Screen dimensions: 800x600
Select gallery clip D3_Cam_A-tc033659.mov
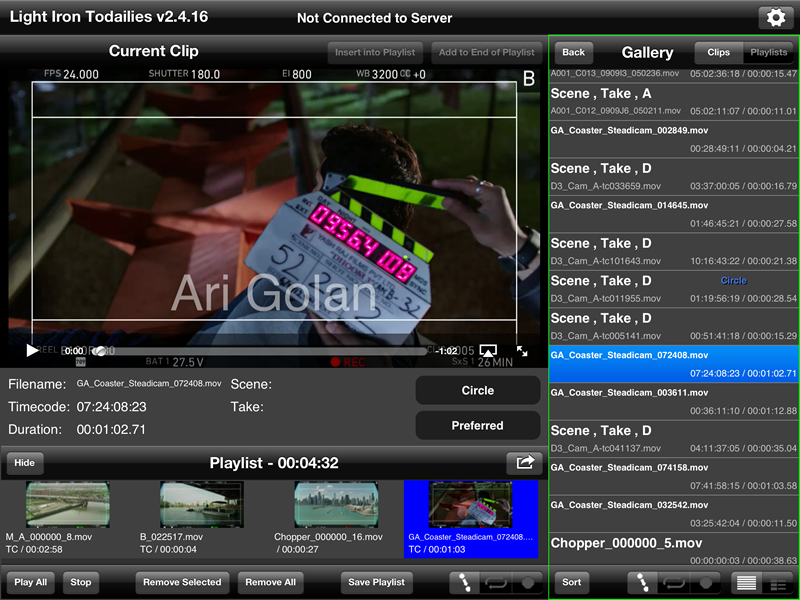[x=673, y=177]
